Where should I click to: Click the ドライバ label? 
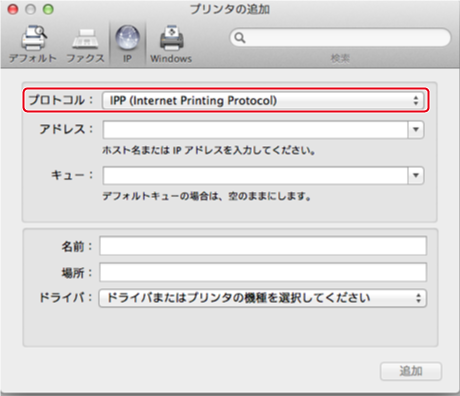coord(66,297)
